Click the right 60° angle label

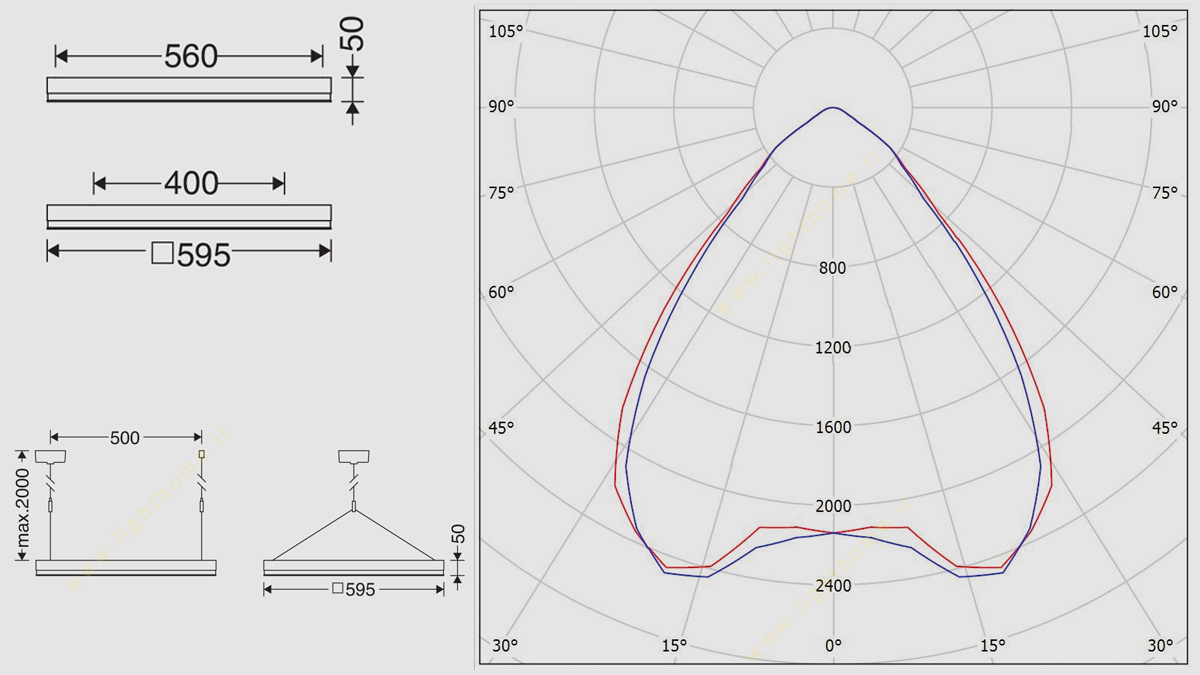1165,293
